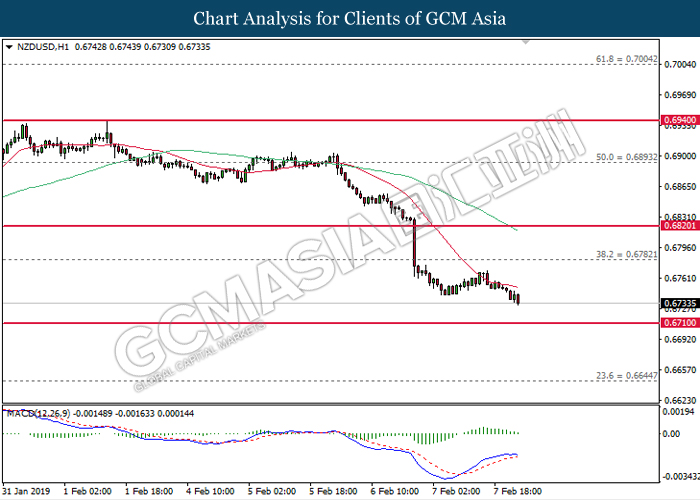Image resolution: width=700 pixels, height=500 pixels.
Task: Click the OHLC values 0.67428 0.67439 0.67309 0.67335
Action: pos(142,47)
